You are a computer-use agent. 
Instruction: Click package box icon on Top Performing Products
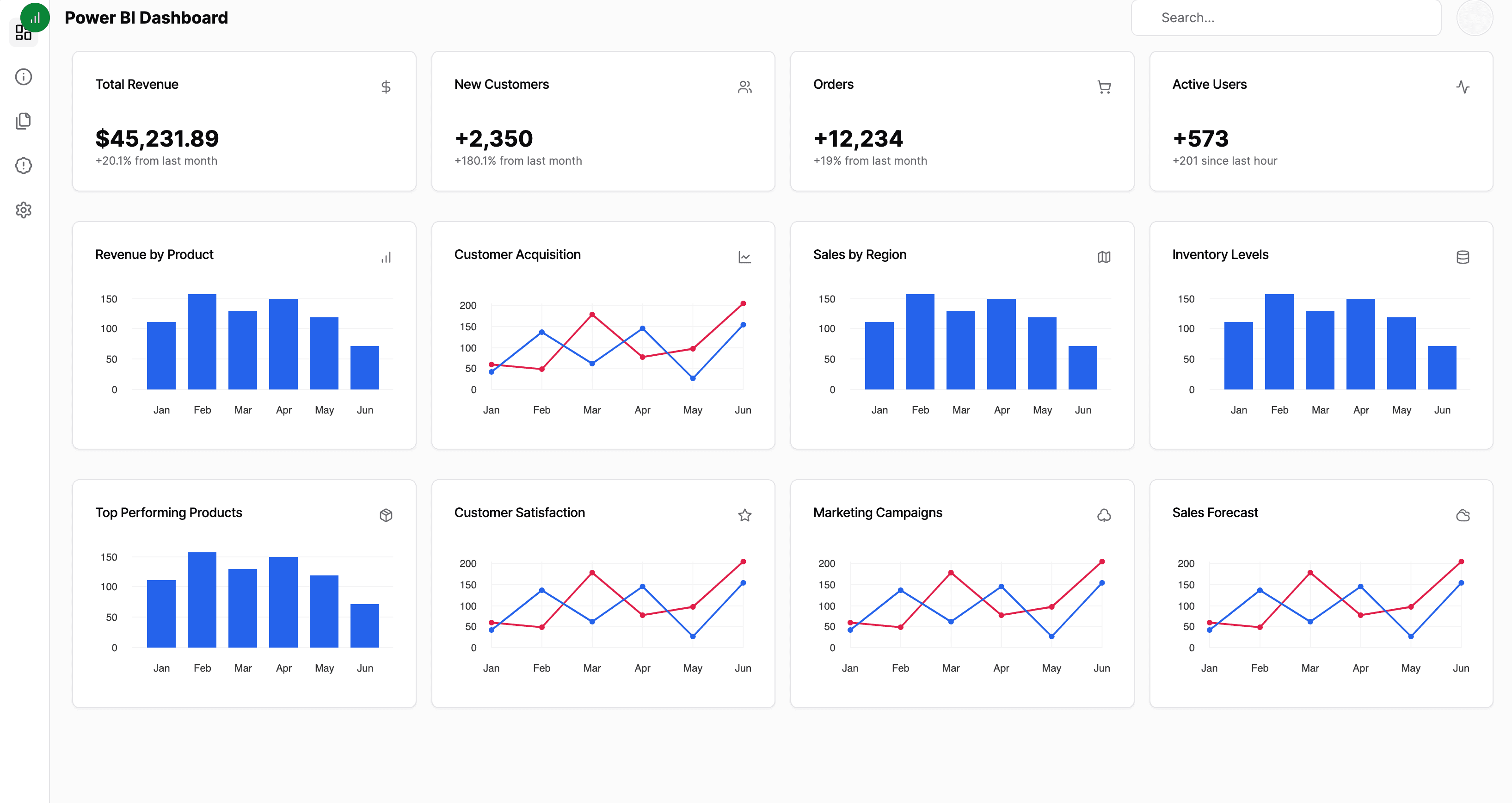386,515
